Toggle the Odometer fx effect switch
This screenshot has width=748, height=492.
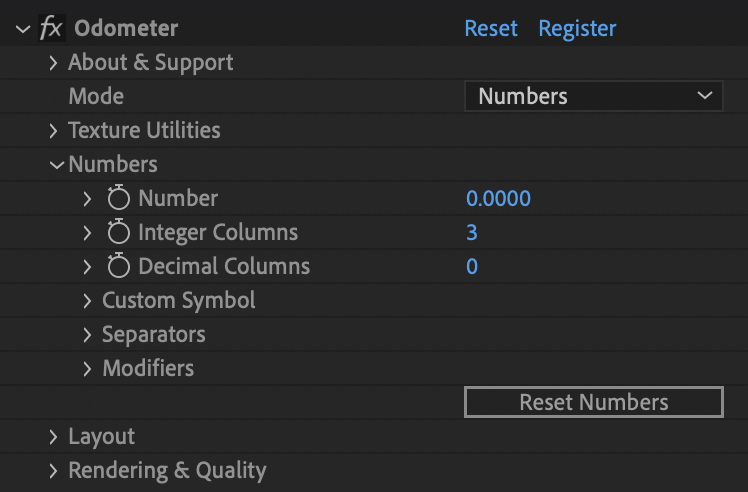pos(51,28)
